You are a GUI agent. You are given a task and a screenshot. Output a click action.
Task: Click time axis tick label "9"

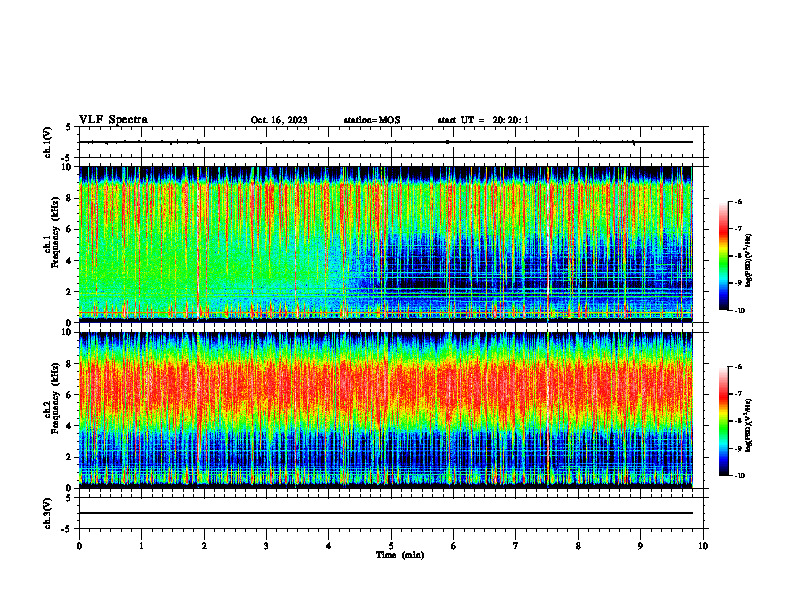coord(640,546)
